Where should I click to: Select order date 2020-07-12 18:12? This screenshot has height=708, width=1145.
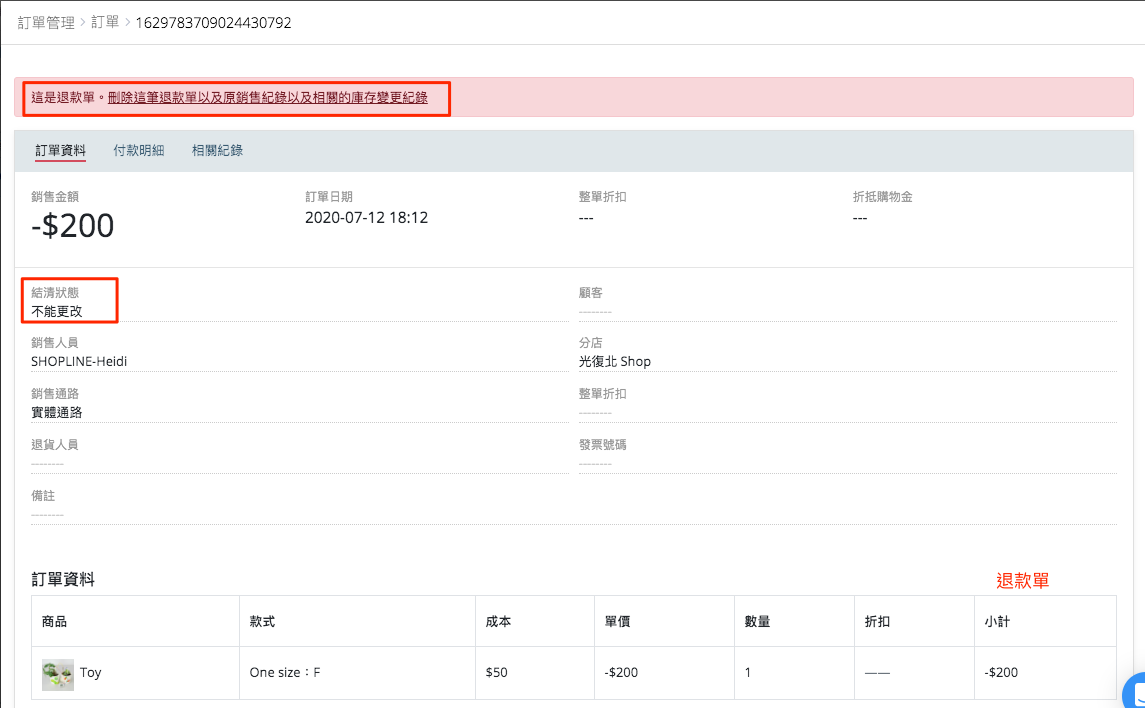[366, 218]
